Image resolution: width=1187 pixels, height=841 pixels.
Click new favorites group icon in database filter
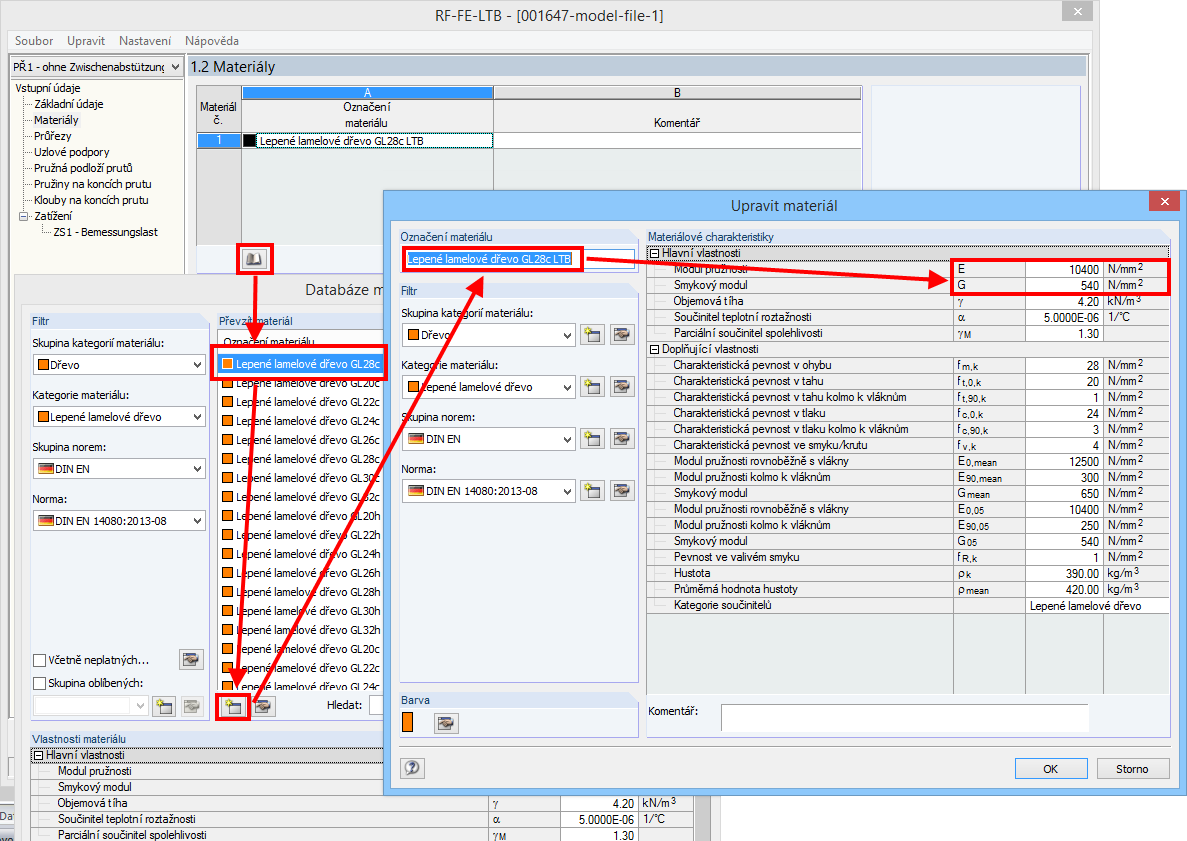tap(164, 706)
